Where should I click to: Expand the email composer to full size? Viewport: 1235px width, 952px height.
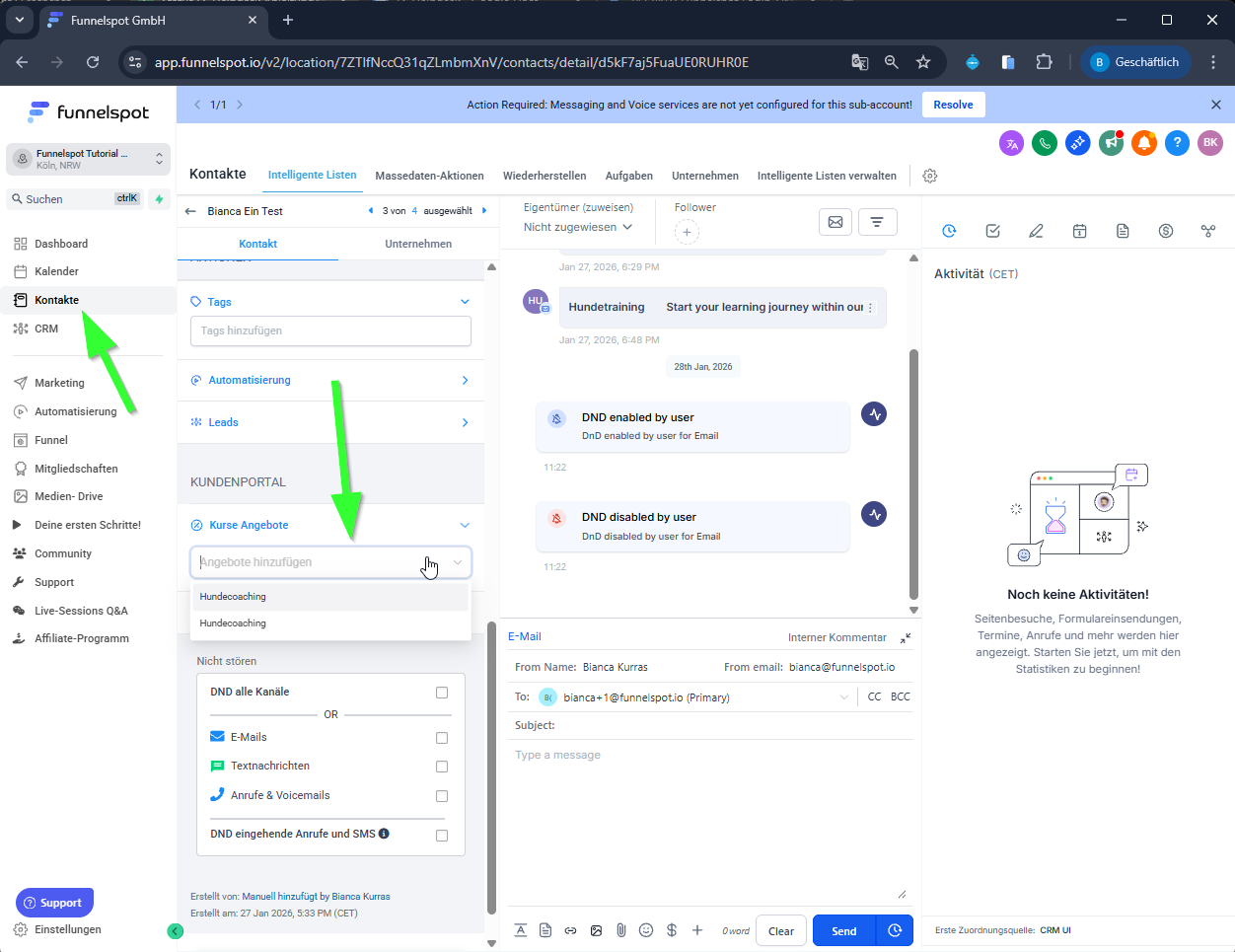tap(906, 638)
